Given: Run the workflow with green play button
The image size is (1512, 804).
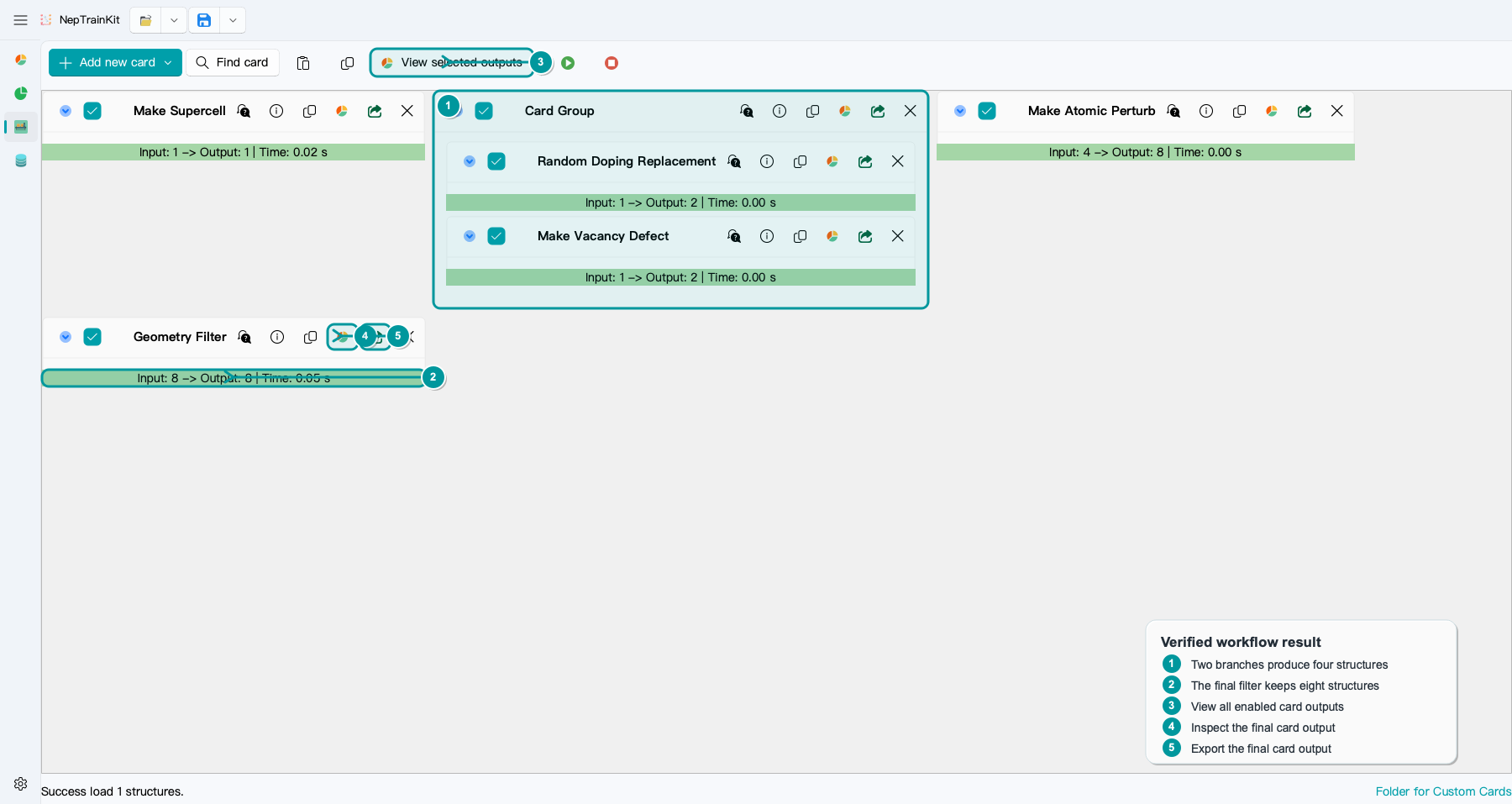Looking at the screenshot, I should [568, 63].
